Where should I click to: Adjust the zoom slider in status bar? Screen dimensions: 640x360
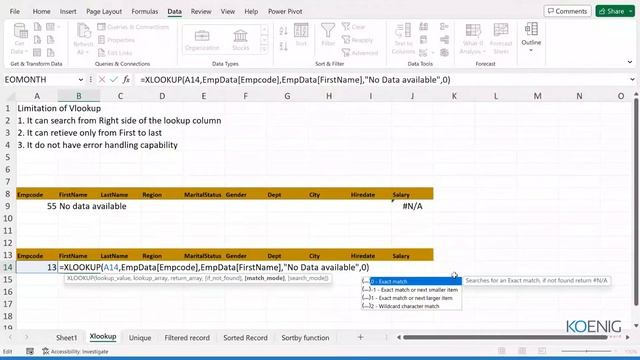(586, 351)
